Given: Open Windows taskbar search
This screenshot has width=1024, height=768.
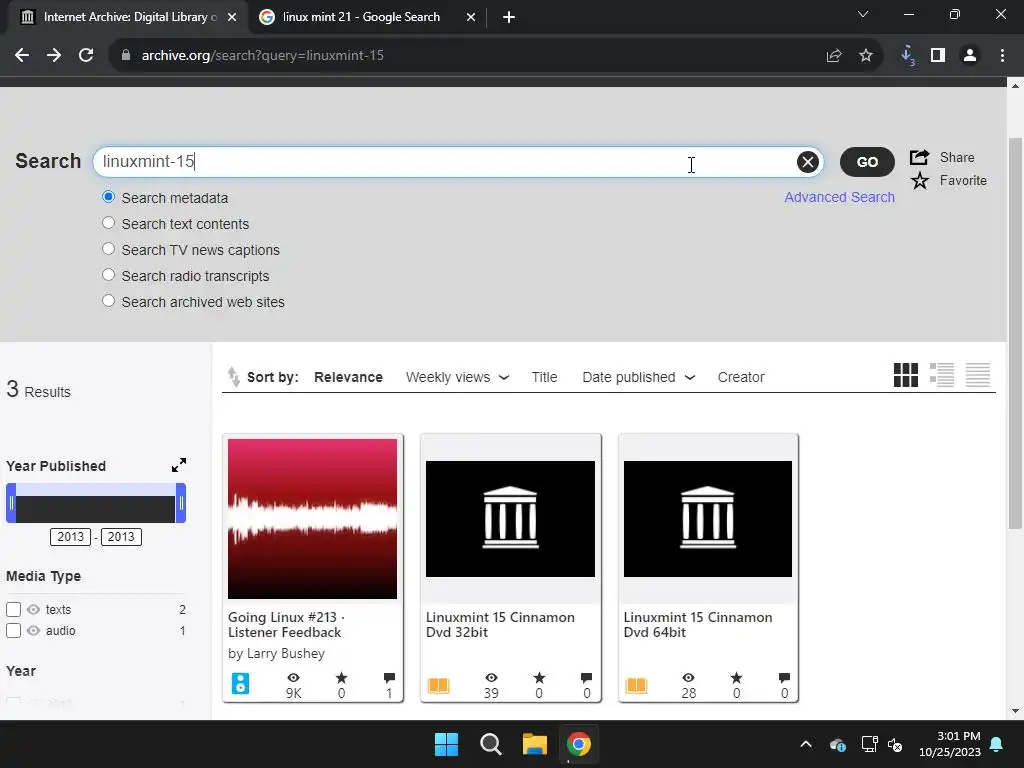Looking at the screenshot, I should point(490,744).
